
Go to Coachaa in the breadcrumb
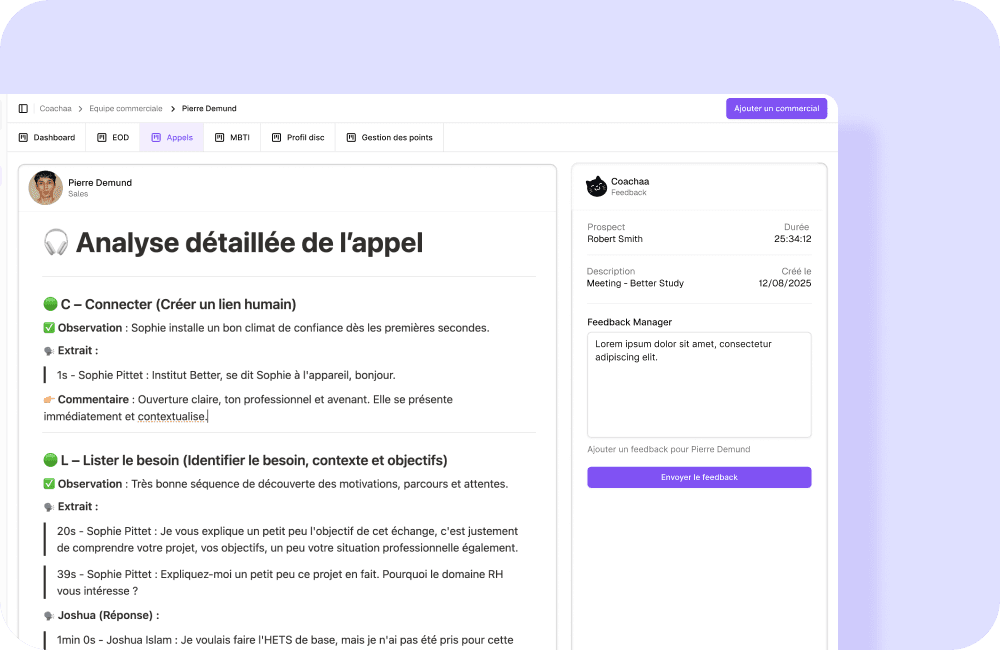coord(55,108)
